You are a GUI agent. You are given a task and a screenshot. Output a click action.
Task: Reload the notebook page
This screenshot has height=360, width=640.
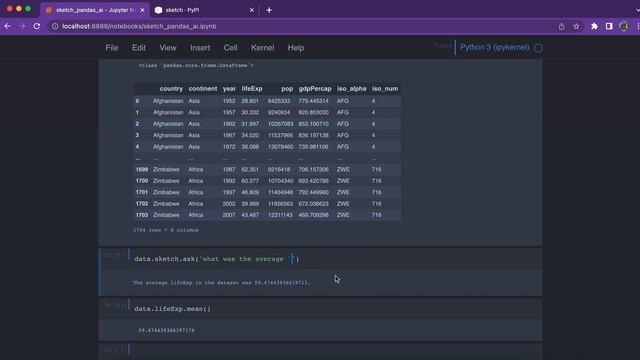37,26
